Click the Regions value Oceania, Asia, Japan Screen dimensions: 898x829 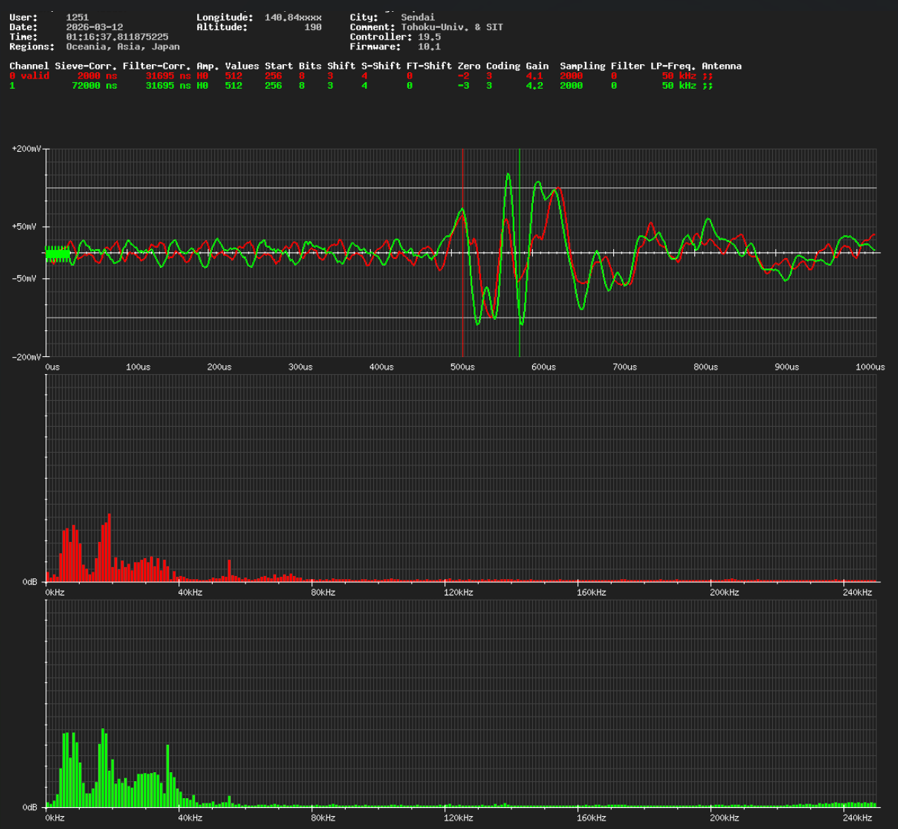124,46
